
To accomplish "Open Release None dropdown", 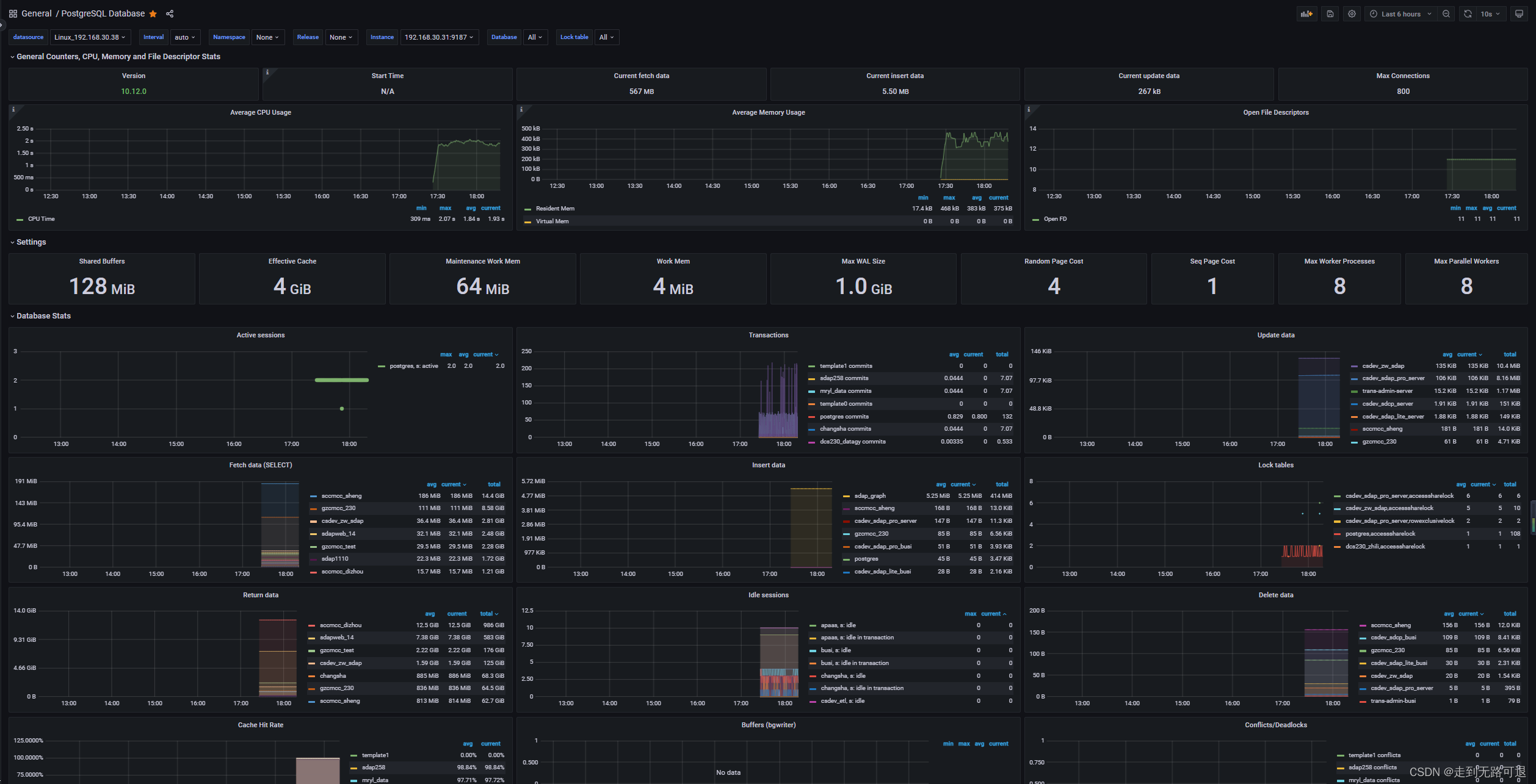I will pyautogui.click(x=341, y=37).
